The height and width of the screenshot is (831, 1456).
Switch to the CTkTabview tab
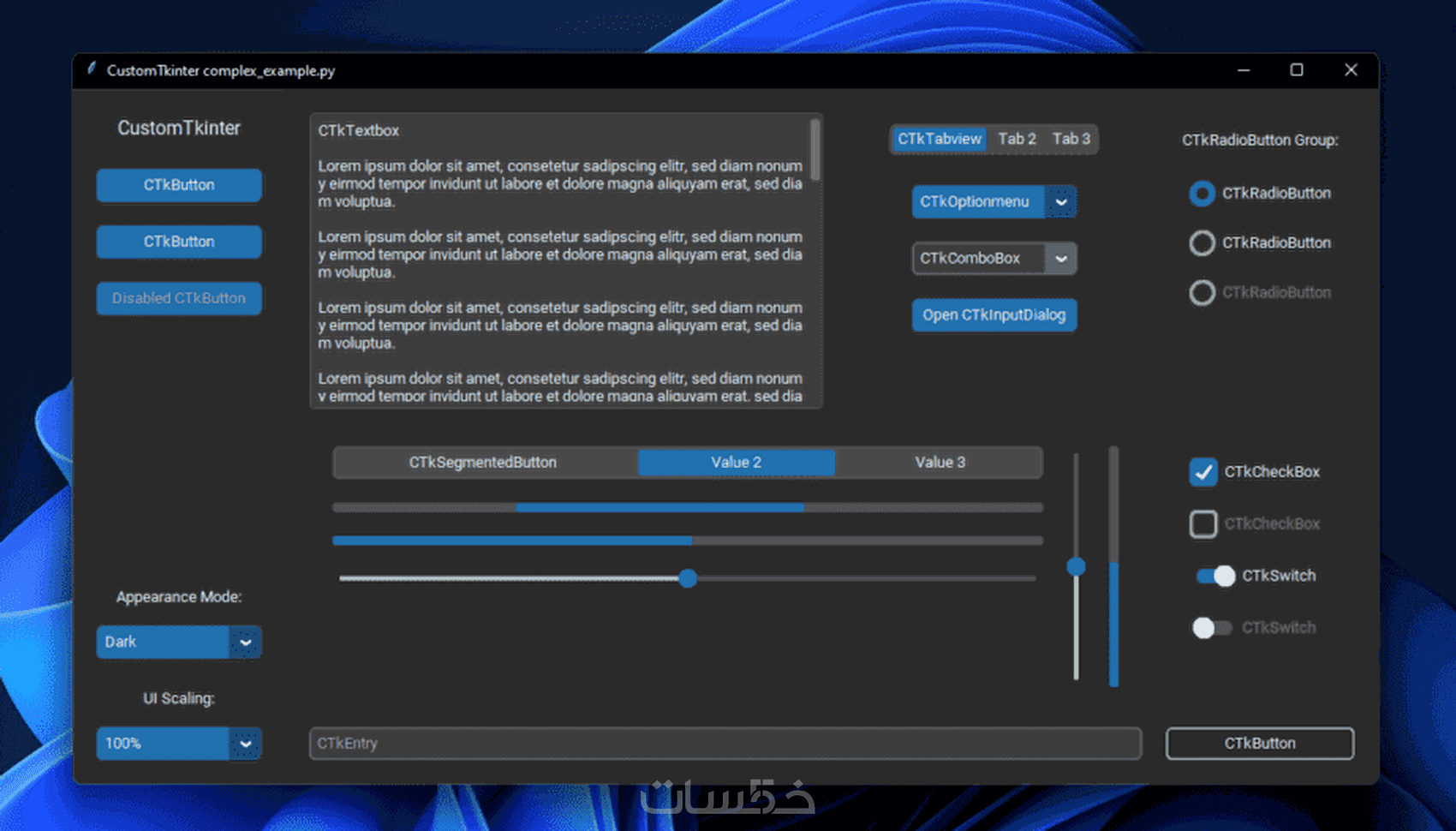(x=940, y=139)
